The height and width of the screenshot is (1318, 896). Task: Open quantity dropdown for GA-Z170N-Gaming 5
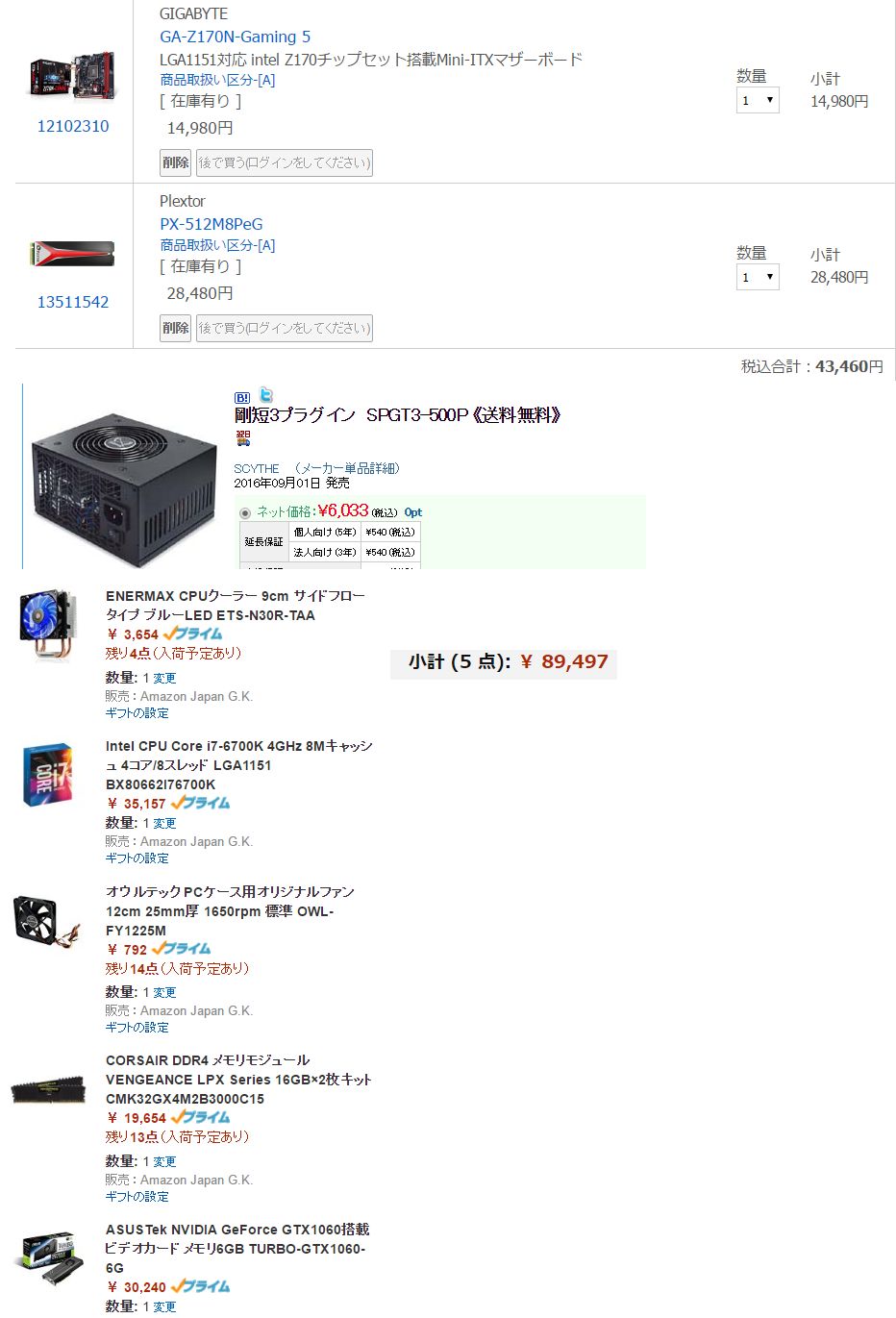point(758,100)
